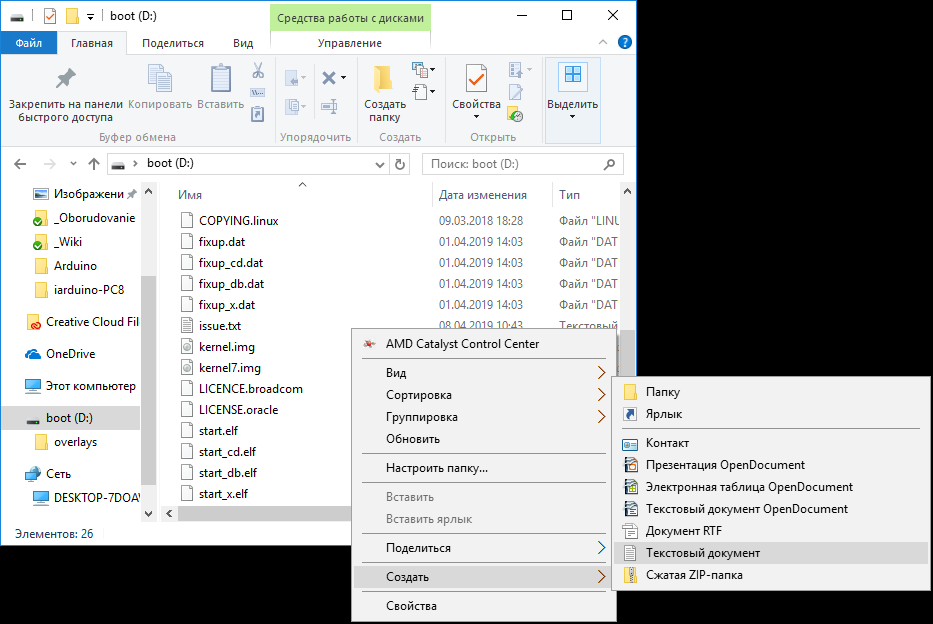Click the New item icon

[x=420, y=70]
